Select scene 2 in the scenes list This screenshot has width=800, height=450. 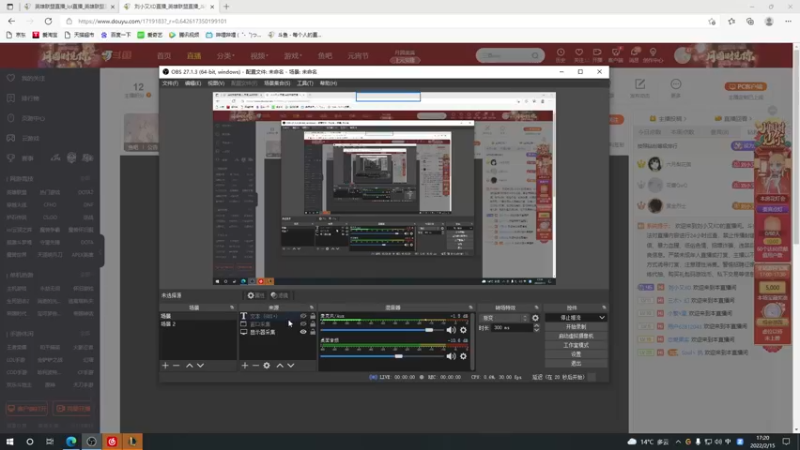click(x=198, y=324)
